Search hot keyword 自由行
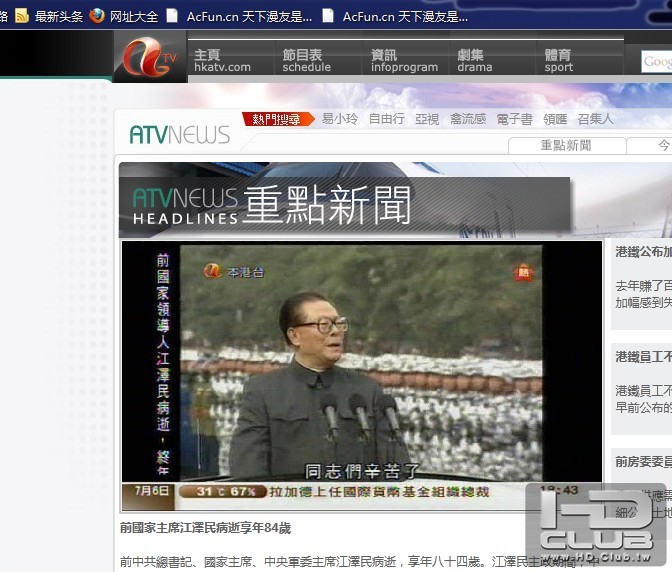Viewport: 672px width, 572px height. pyautogui.click(x=387, y=119)
